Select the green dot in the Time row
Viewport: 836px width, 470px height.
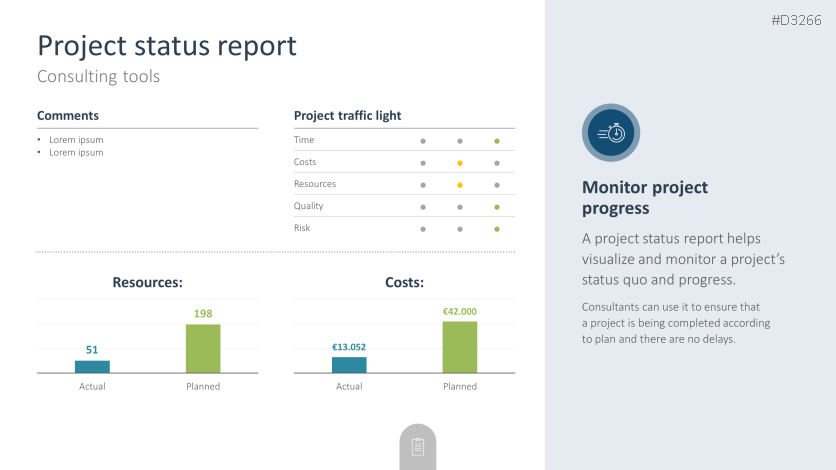pos(497,141)
